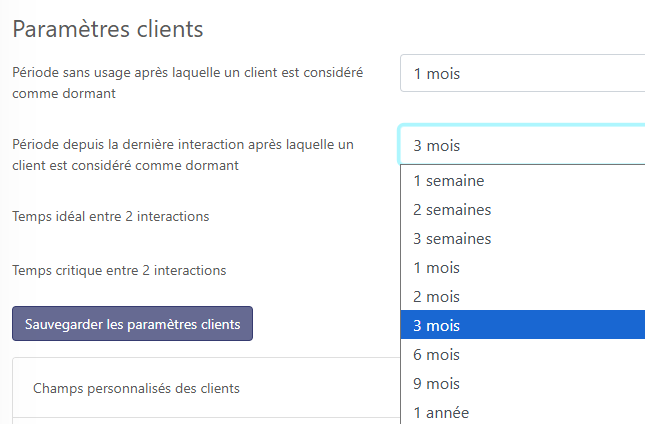The height and width of the screenshot is (424, 645).
Task: Click the Paramètres clients heading
Action: pos(108,29)
